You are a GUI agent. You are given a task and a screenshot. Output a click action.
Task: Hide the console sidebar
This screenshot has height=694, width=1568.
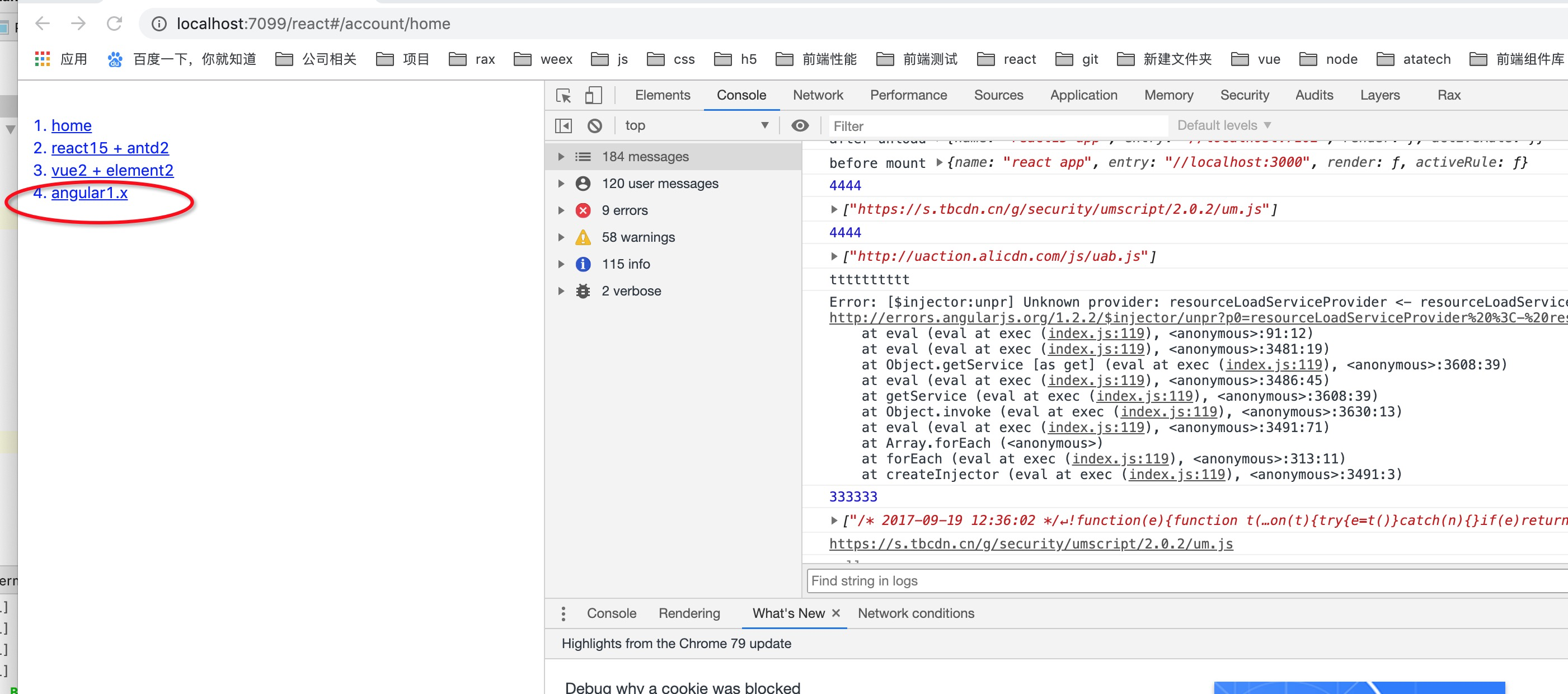point(562,125)
